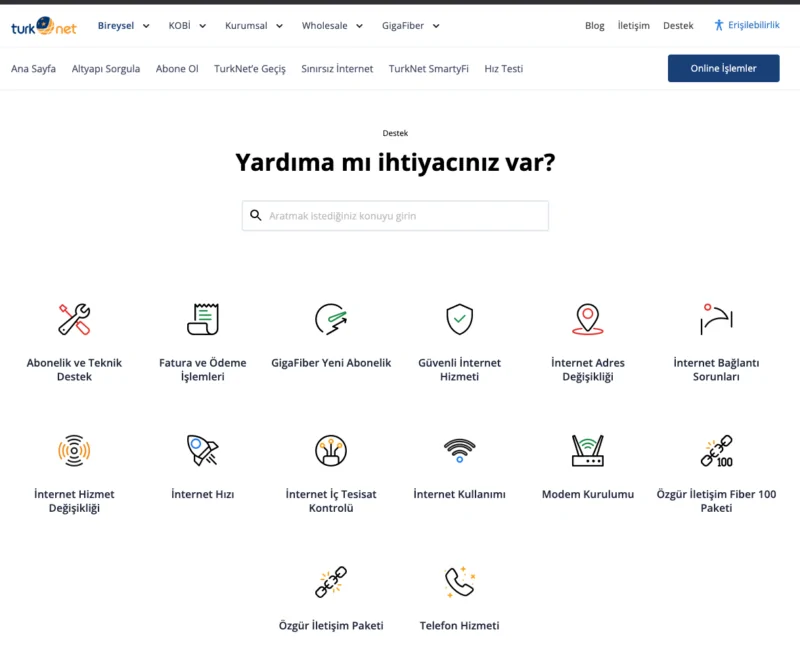Select Abone Ol menu item
The width and height of the screenshot is (800, 659).
177,68
